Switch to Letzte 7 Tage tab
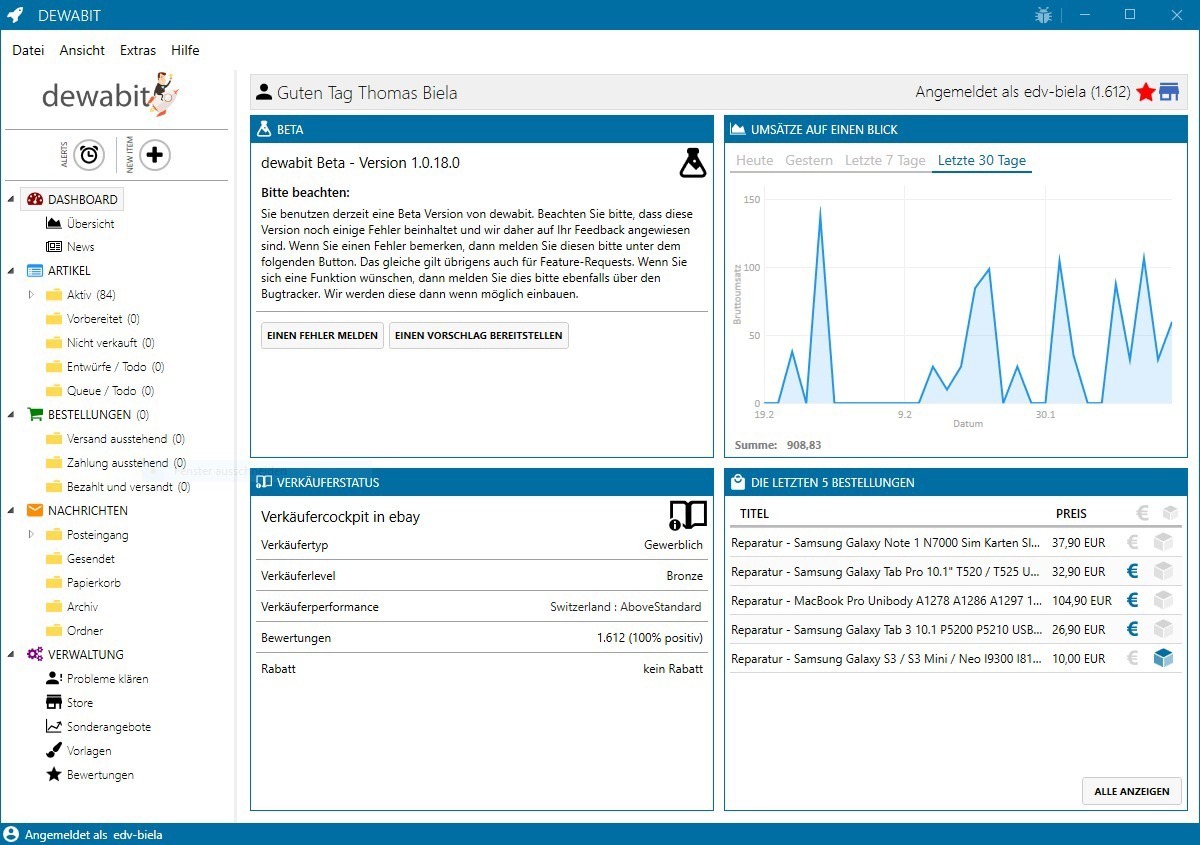The height and width of the screenshot is (845, 1200). point(884,161)
